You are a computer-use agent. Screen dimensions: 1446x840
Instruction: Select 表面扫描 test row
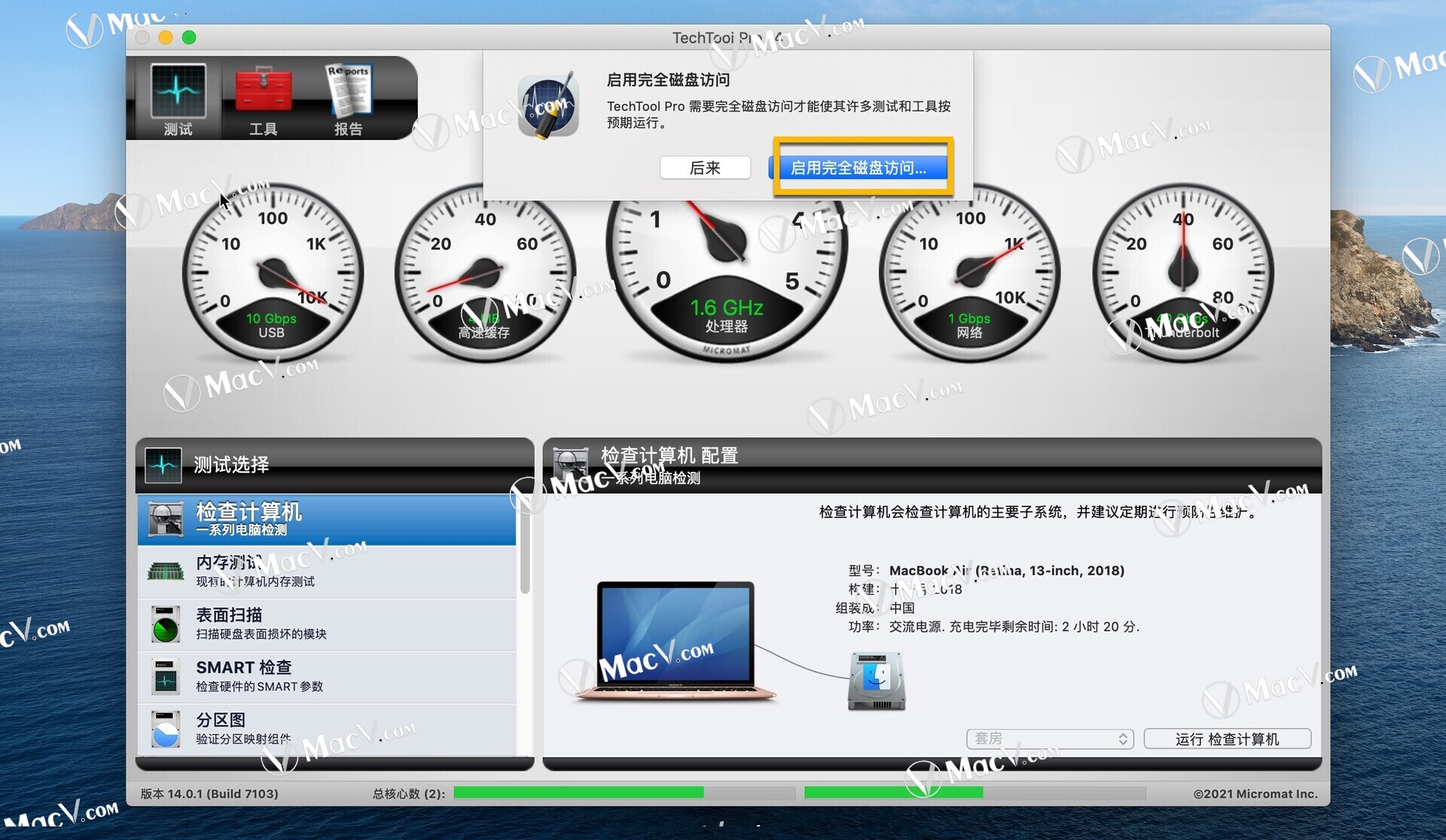click(327, 625)
